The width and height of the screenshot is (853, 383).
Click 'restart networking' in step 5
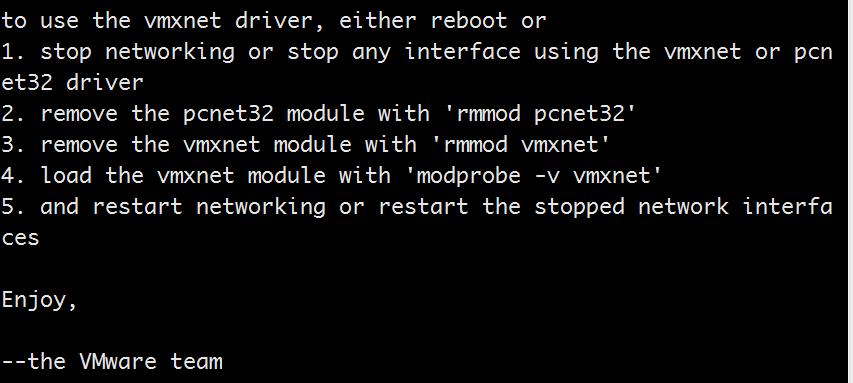209,207
